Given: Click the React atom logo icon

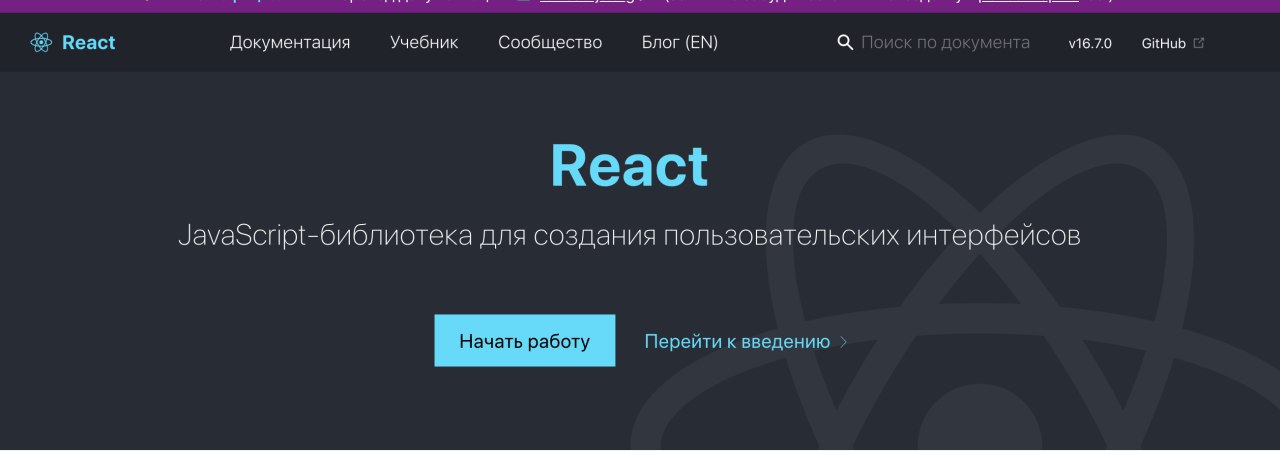Looking at the screenshot, I should (x=41, y=43).
